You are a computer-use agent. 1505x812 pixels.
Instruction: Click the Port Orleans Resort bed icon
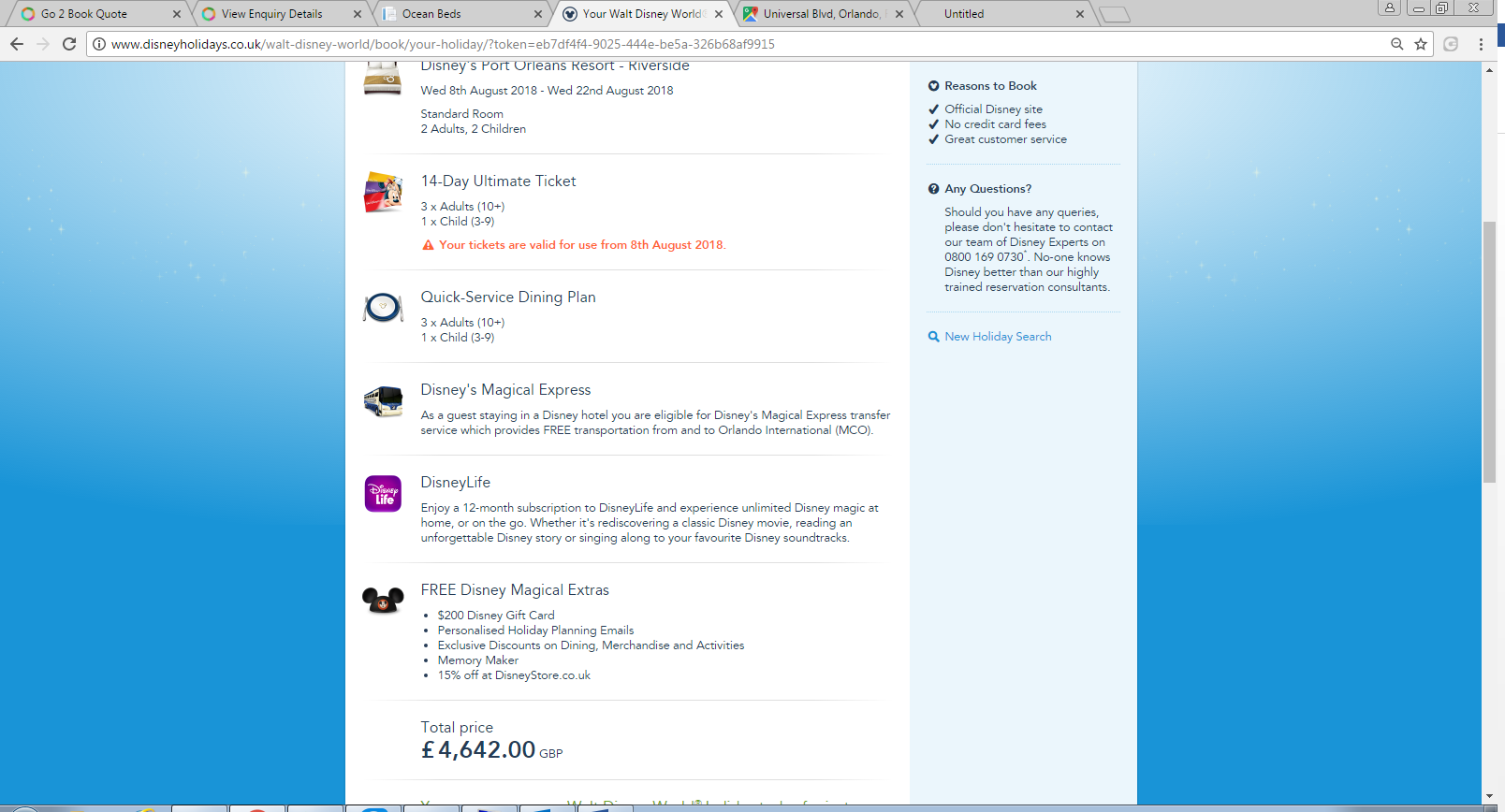click(383, 79)
